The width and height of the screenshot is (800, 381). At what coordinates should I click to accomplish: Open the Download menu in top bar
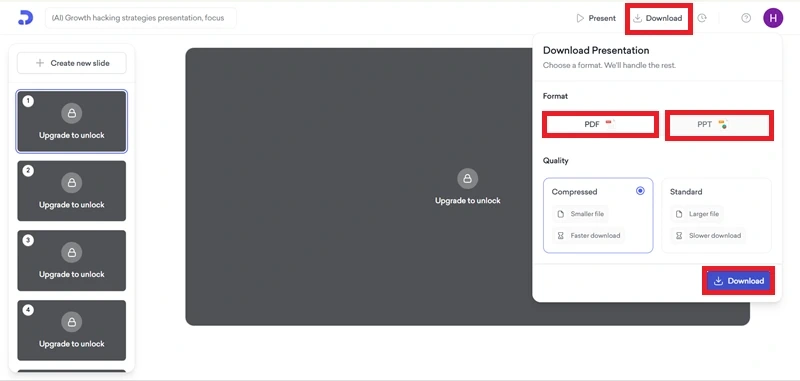pyautogui.click(x=658, y=18)
